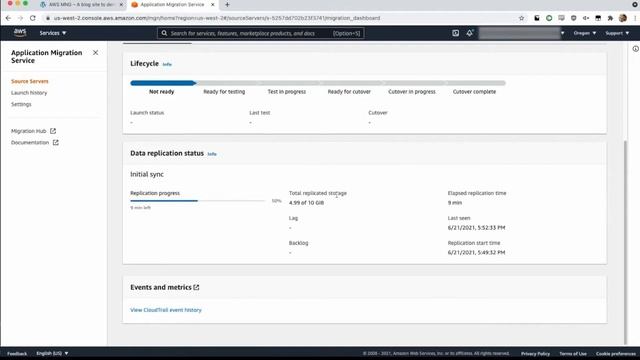This screenshot has height=360, width=640.
Task: Open the Services dropdown menu
Action: [53, 33]
